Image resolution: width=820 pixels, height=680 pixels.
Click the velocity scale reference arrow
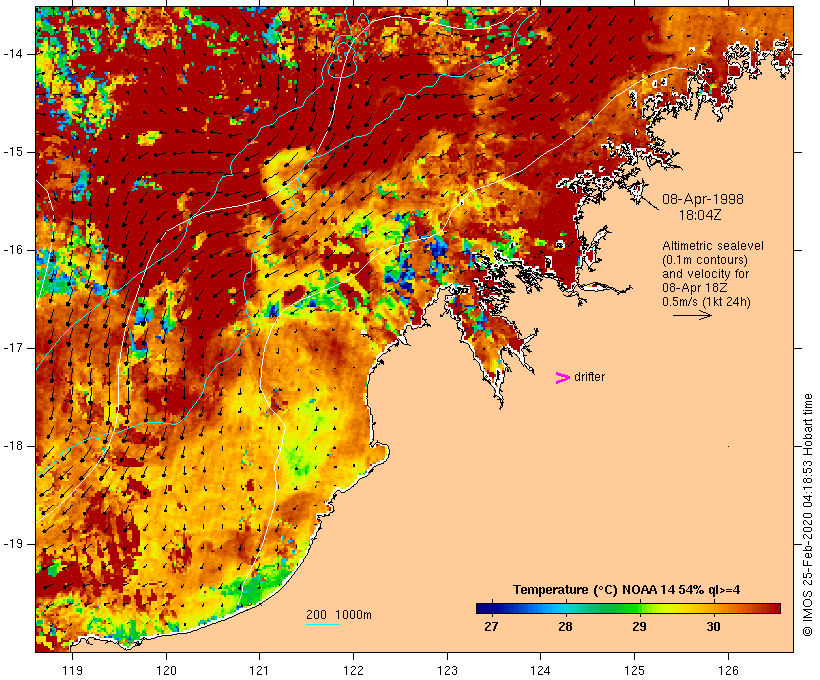692,315
